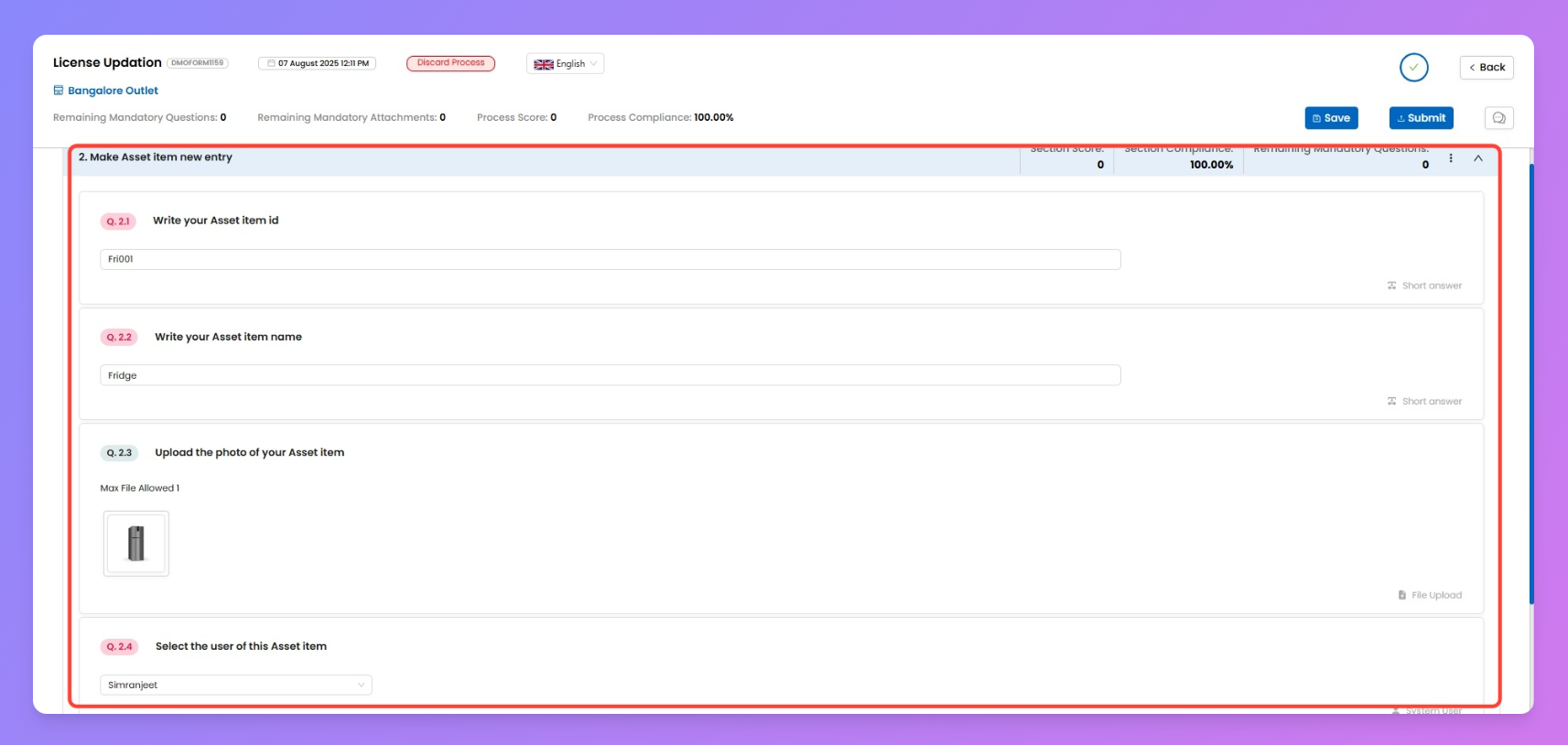Viewport: 1568px width, 745px height.
Task: Click the Asset item name input field
Action: pos(610,375)
